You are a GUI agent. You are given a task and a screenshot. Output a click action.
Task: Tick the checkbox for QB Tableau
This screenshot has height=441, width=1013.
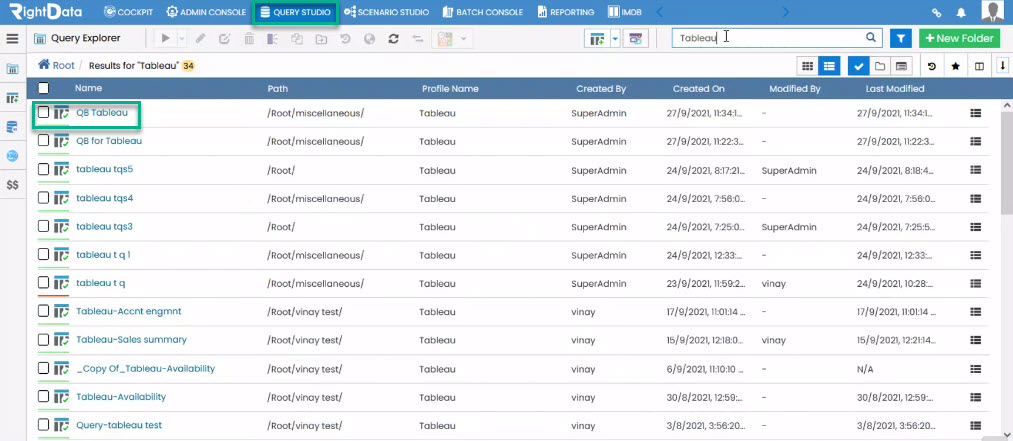click(43, 112)
